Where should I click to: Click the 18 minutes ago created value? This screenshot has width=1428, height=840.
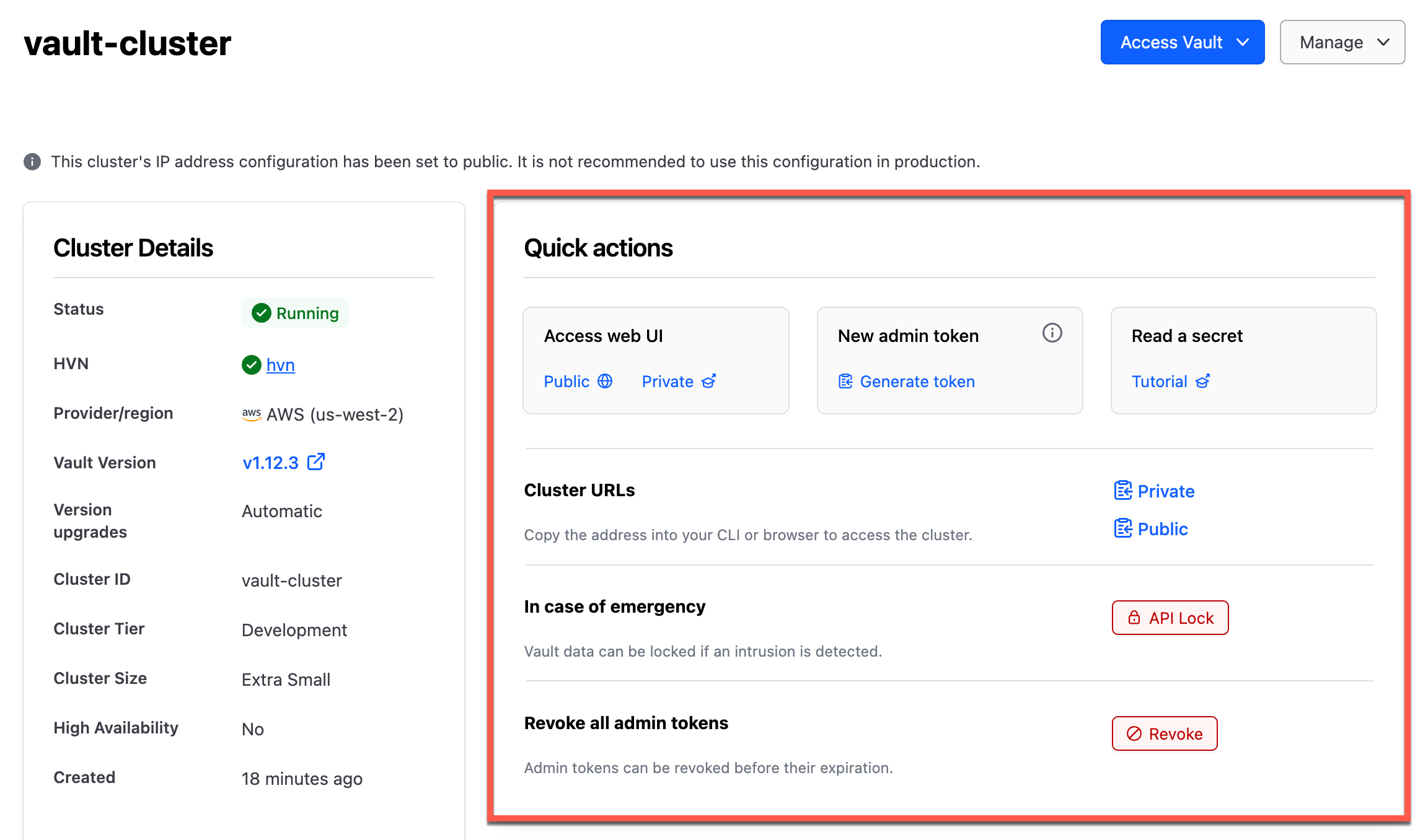pos(302,779)
